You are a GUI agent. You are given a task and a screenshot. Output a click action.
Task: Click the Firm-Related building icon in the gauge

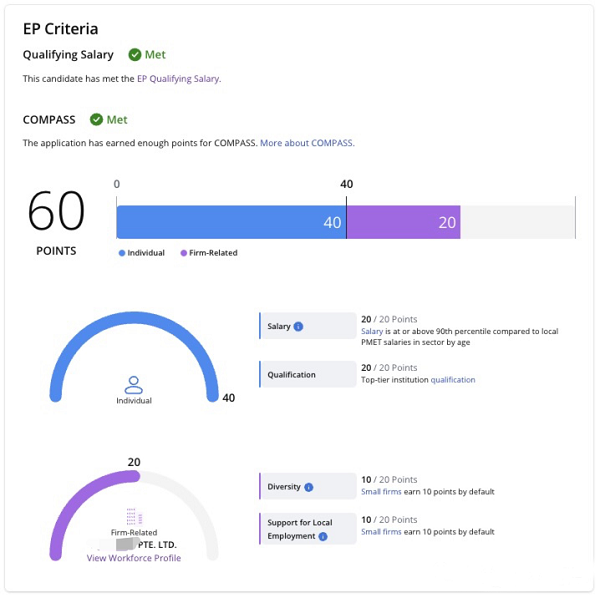(x=134, y=517)
